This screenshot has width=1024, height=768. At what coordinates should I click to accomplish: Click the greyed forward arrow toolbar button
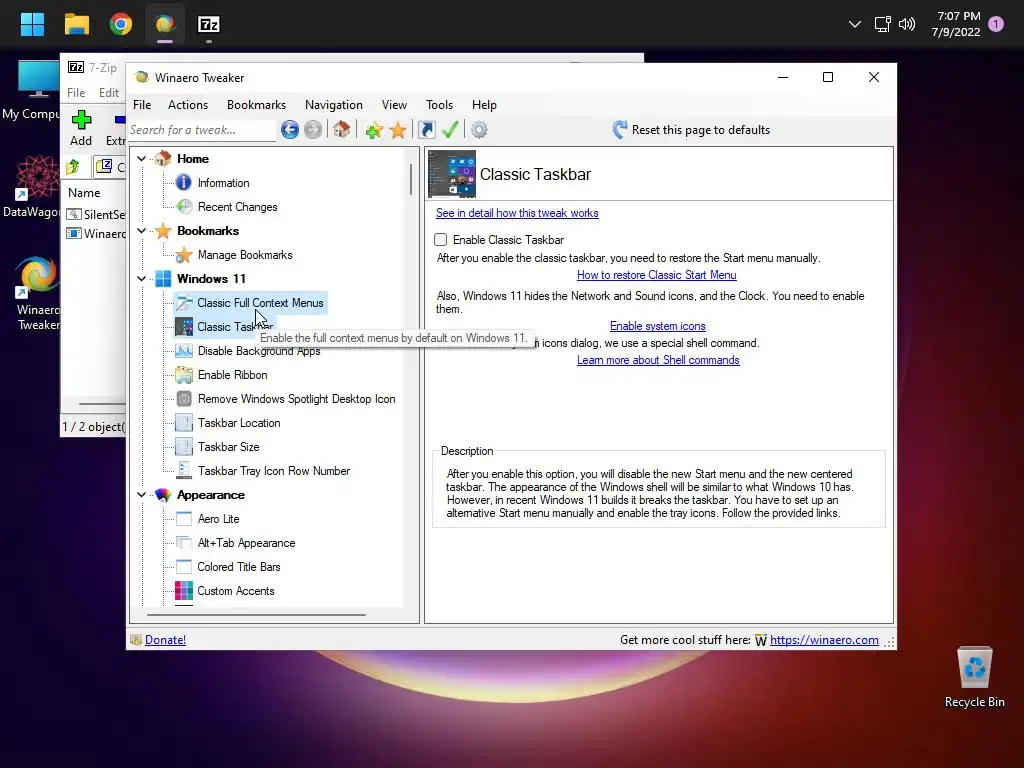(x=313, y=130)
